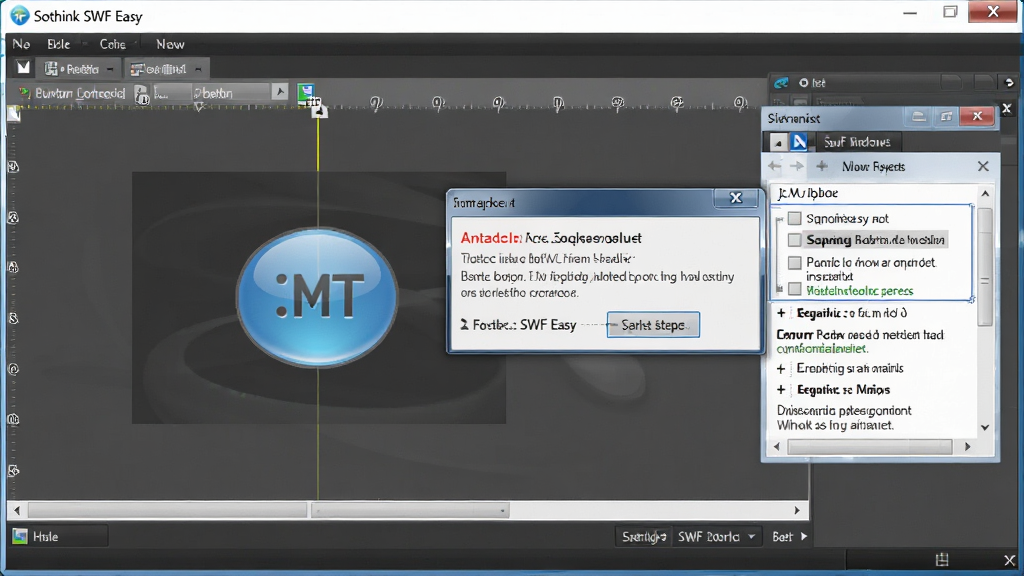Open the 'Obetan' combo box in the toolbar
This screenshot has width=1024, height=576.
point(231,93)
